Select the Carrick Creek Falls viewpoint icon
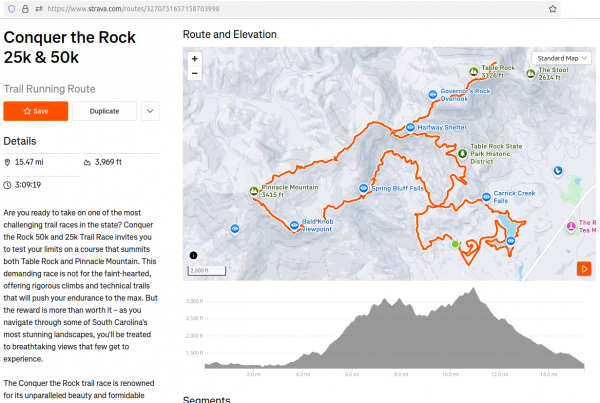The width and height of the screenshot is (600, 403). coord(486,197)
